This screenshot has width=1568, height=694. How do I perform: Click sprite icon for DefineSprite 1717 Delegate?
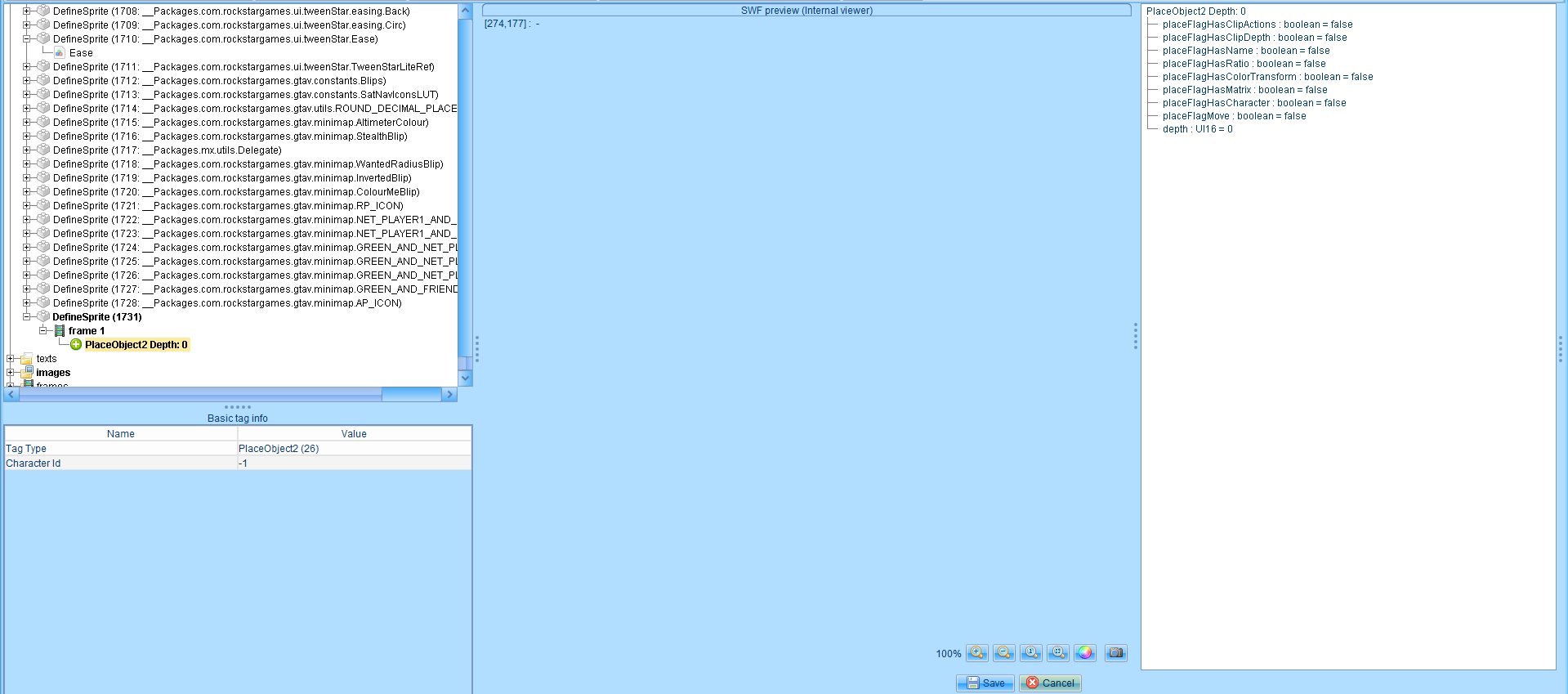tap(44, 150)
